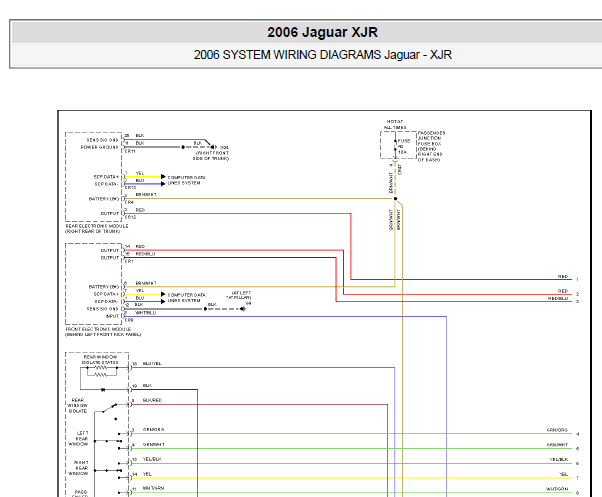
Task: Click the resistor symbols under isolate status
Action: click(101, 371)
